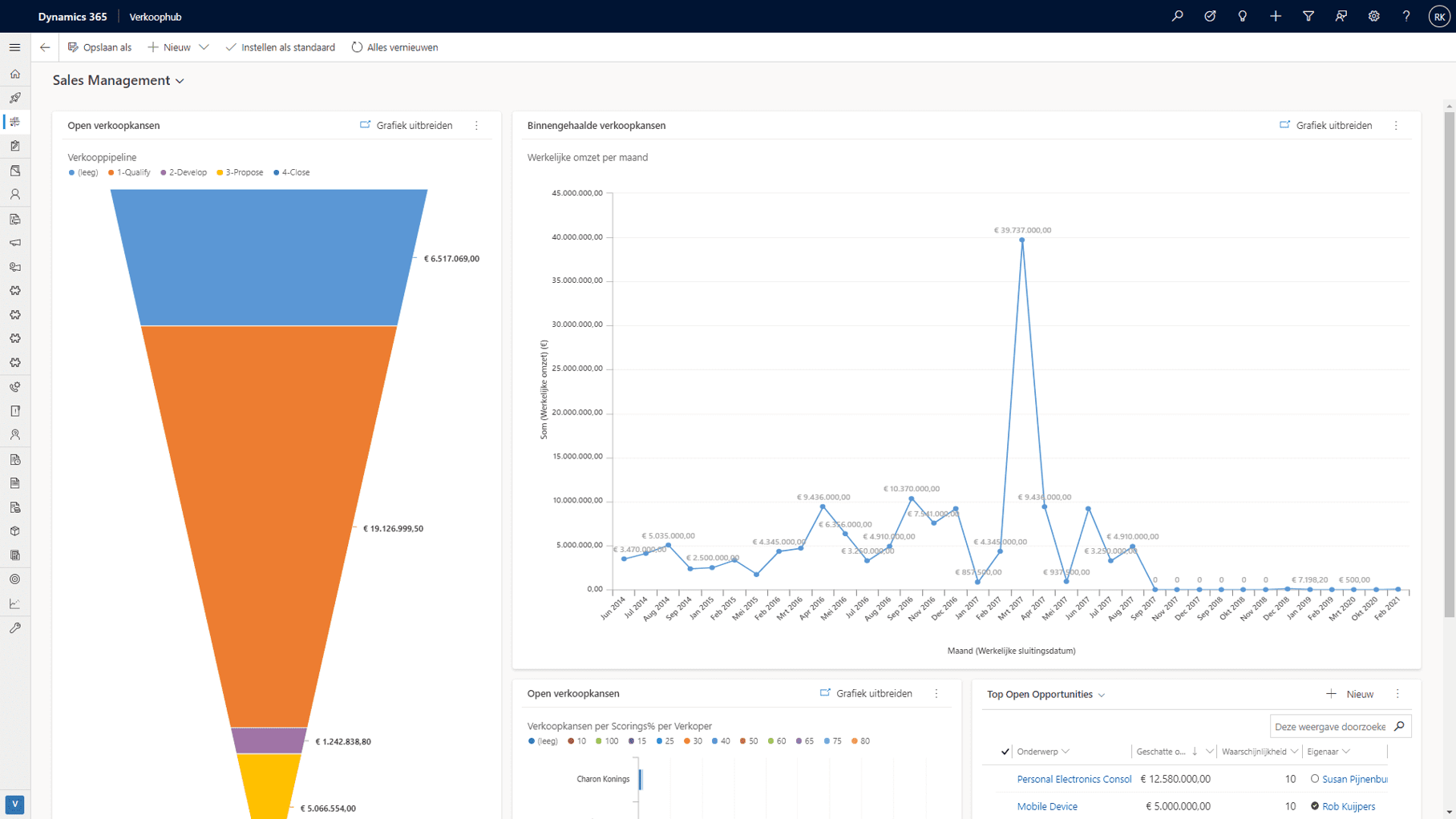Open the hamburger navigation menu
The height and width of the screenshot is (819, 1456).
[x=14, y=47]
